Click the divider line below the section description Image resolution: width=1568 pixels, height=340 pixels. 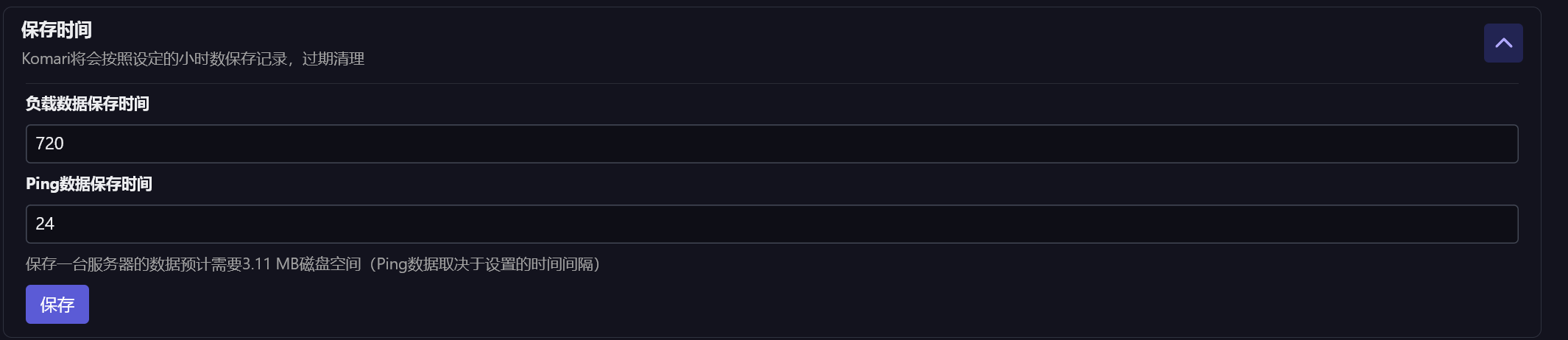click(771, 84)
